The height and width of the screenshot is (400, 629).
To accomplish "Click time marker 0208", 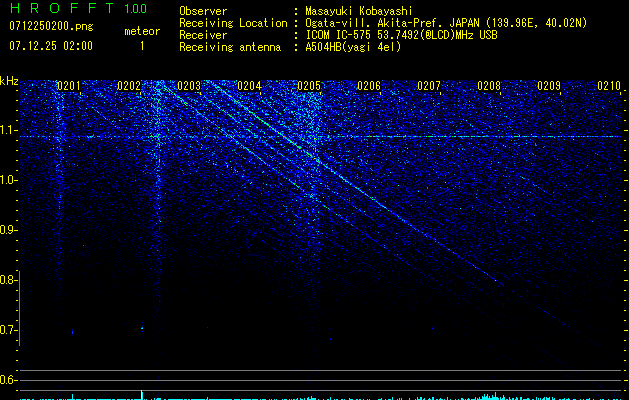I will point(489,86).
